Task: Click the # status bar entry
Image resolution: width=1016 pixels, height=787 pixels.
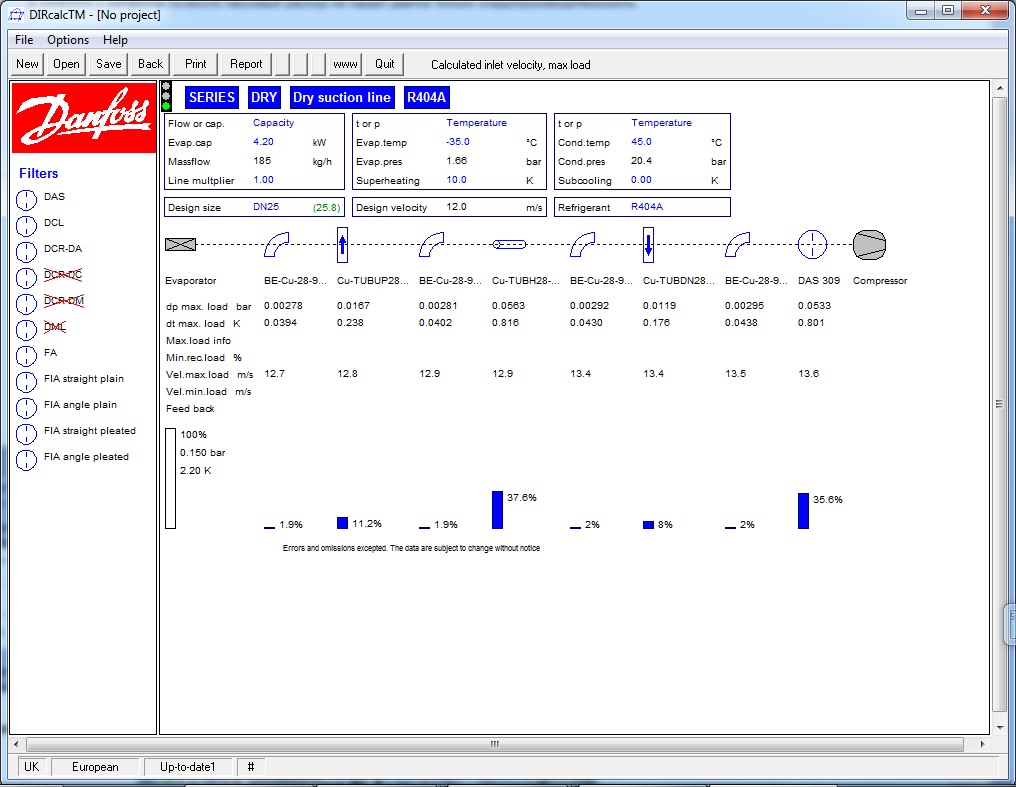Action: point(251,767)
